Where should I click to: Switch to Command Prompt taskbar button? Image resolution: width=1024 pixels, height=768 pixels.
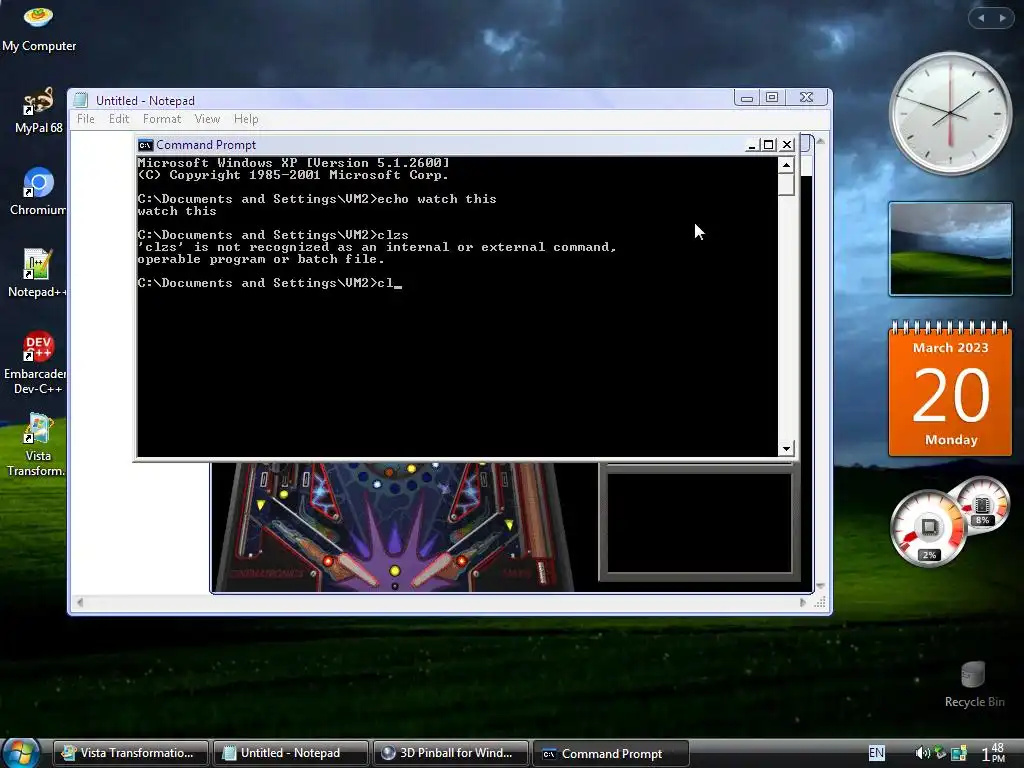click(611, 753)
